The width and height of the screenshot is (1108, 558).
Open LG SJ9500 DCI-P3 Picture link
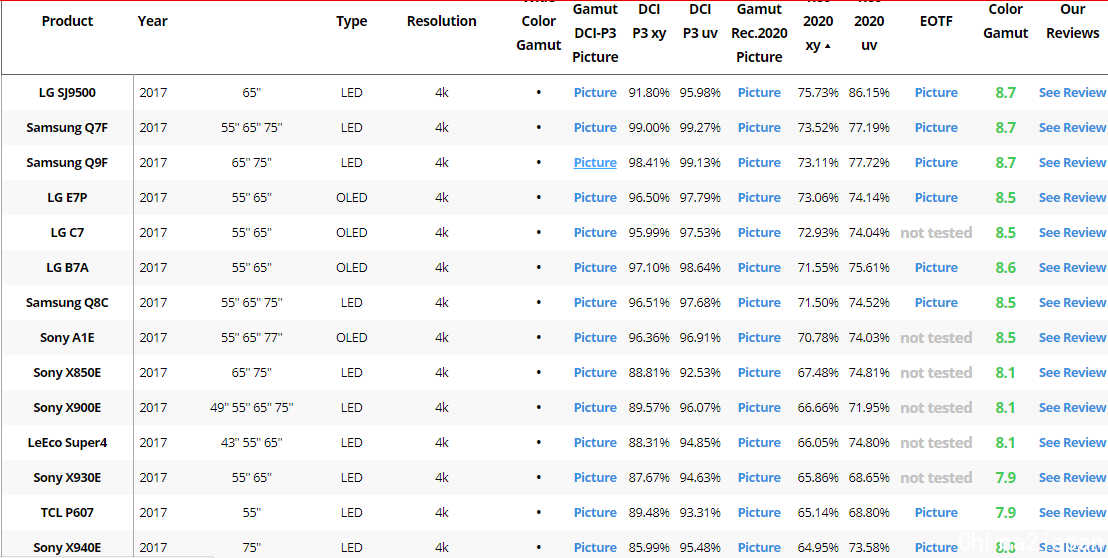pyautogui.click(x=595, y=93)
